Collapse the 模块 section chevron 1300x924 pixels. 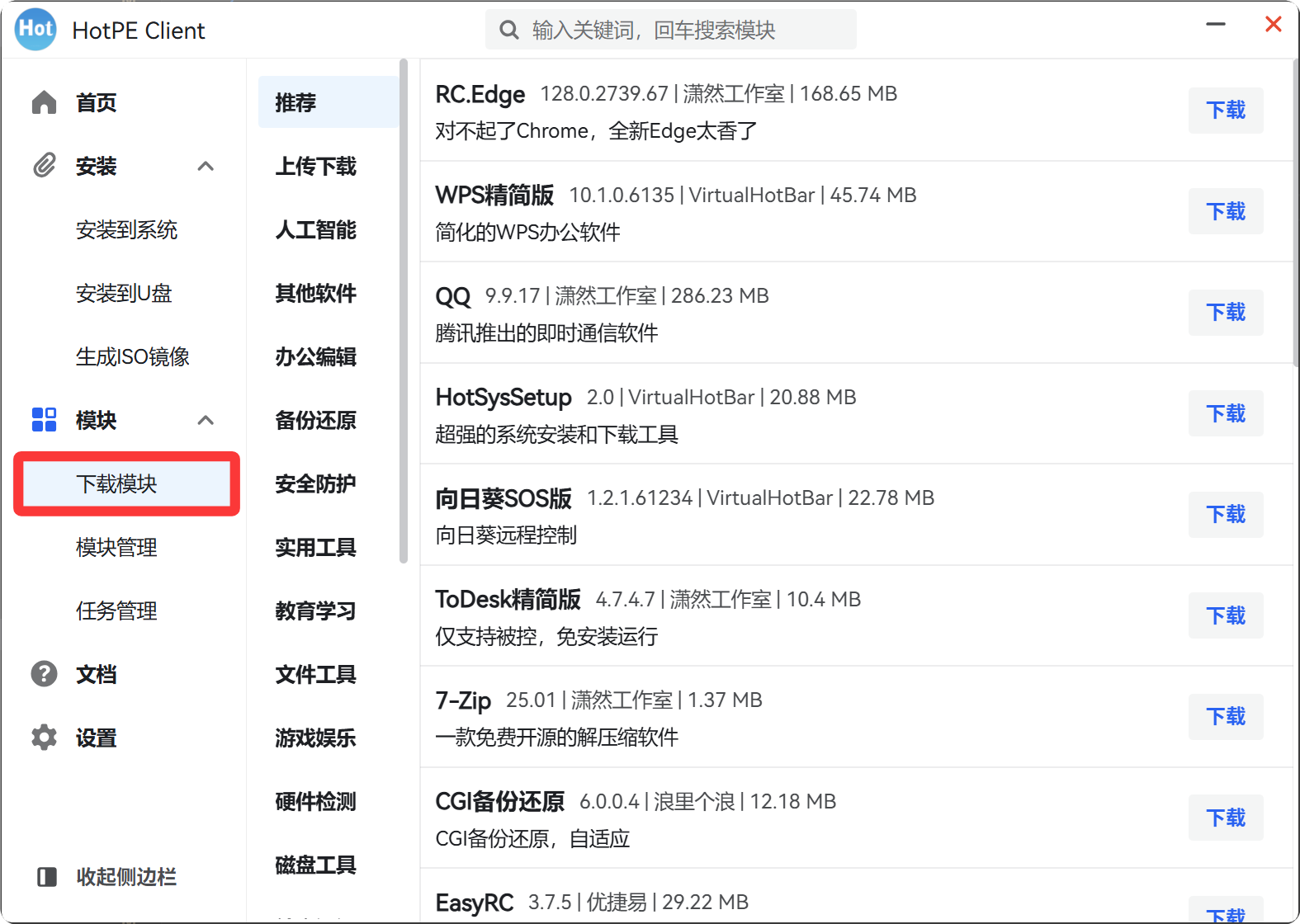206,421
